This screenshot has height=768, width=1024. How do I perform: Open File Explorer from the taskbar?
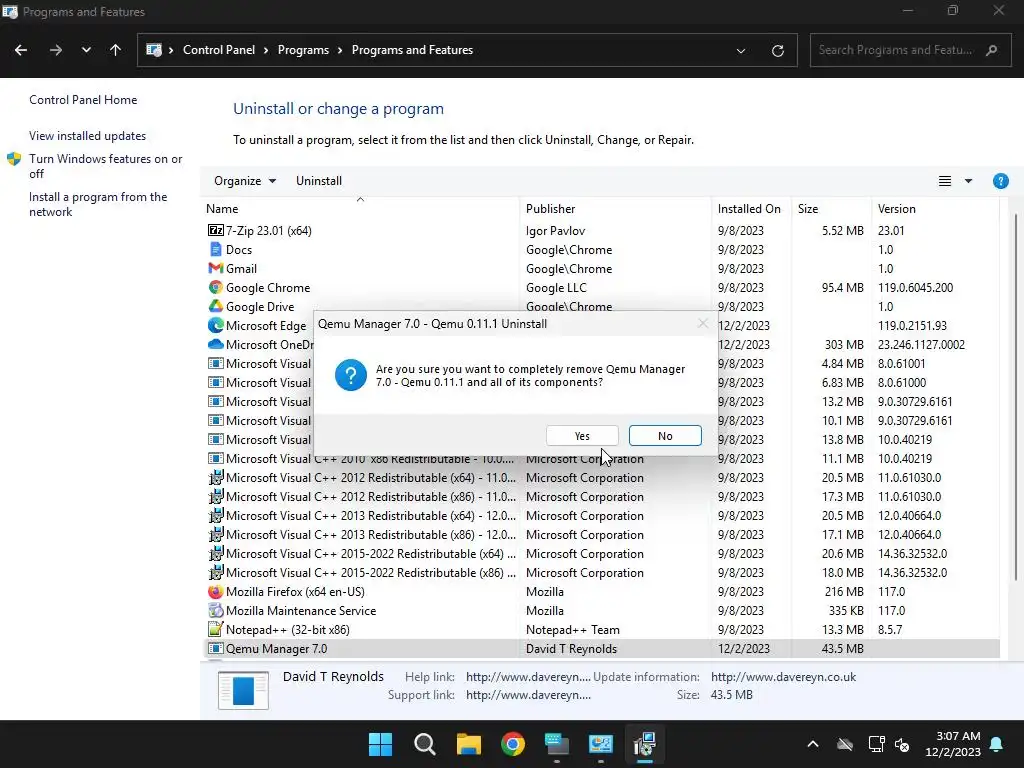[x=468, y=744]
